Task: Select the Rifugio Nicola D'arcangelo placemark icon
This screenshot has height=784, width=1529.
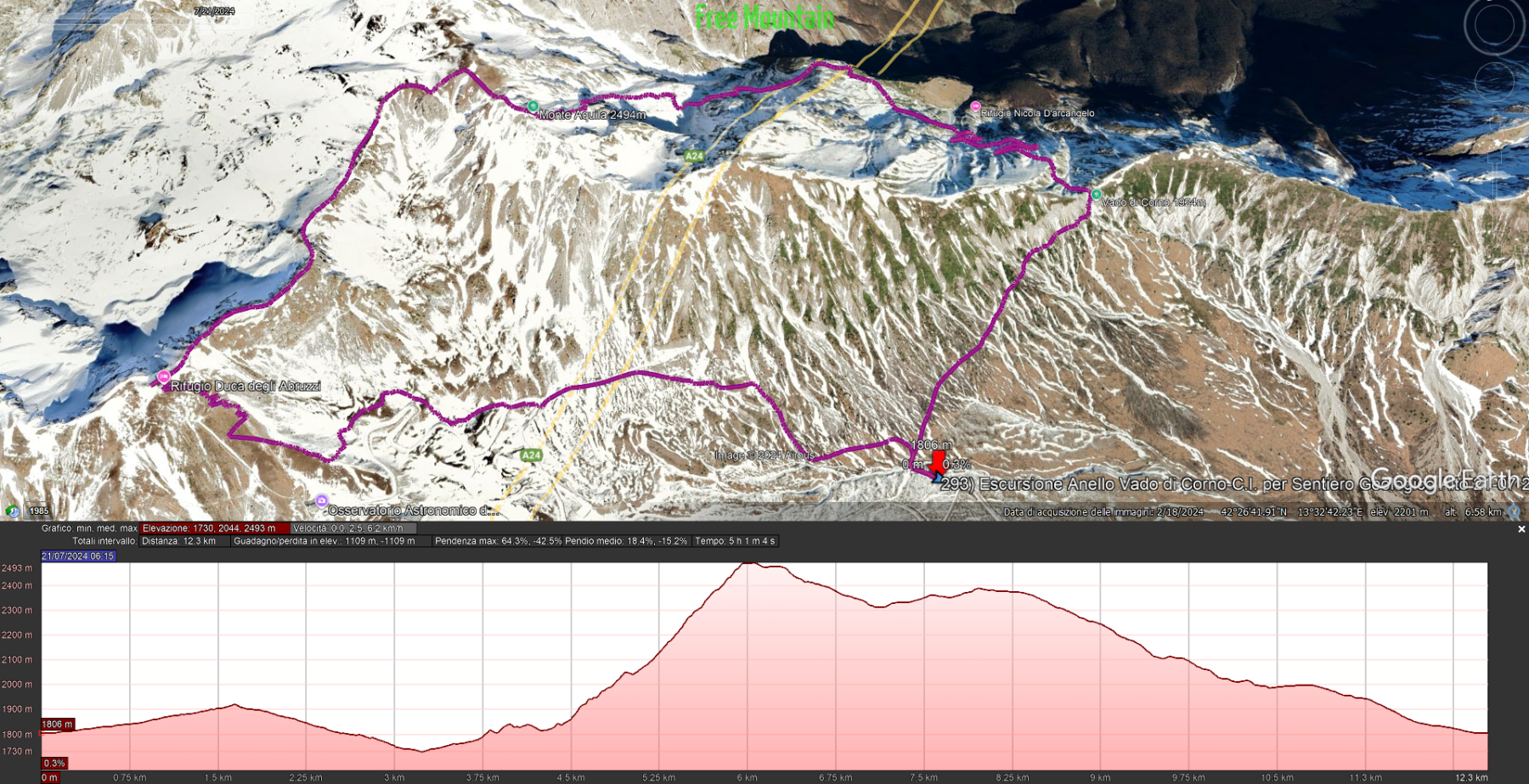Action: [975, 106]
